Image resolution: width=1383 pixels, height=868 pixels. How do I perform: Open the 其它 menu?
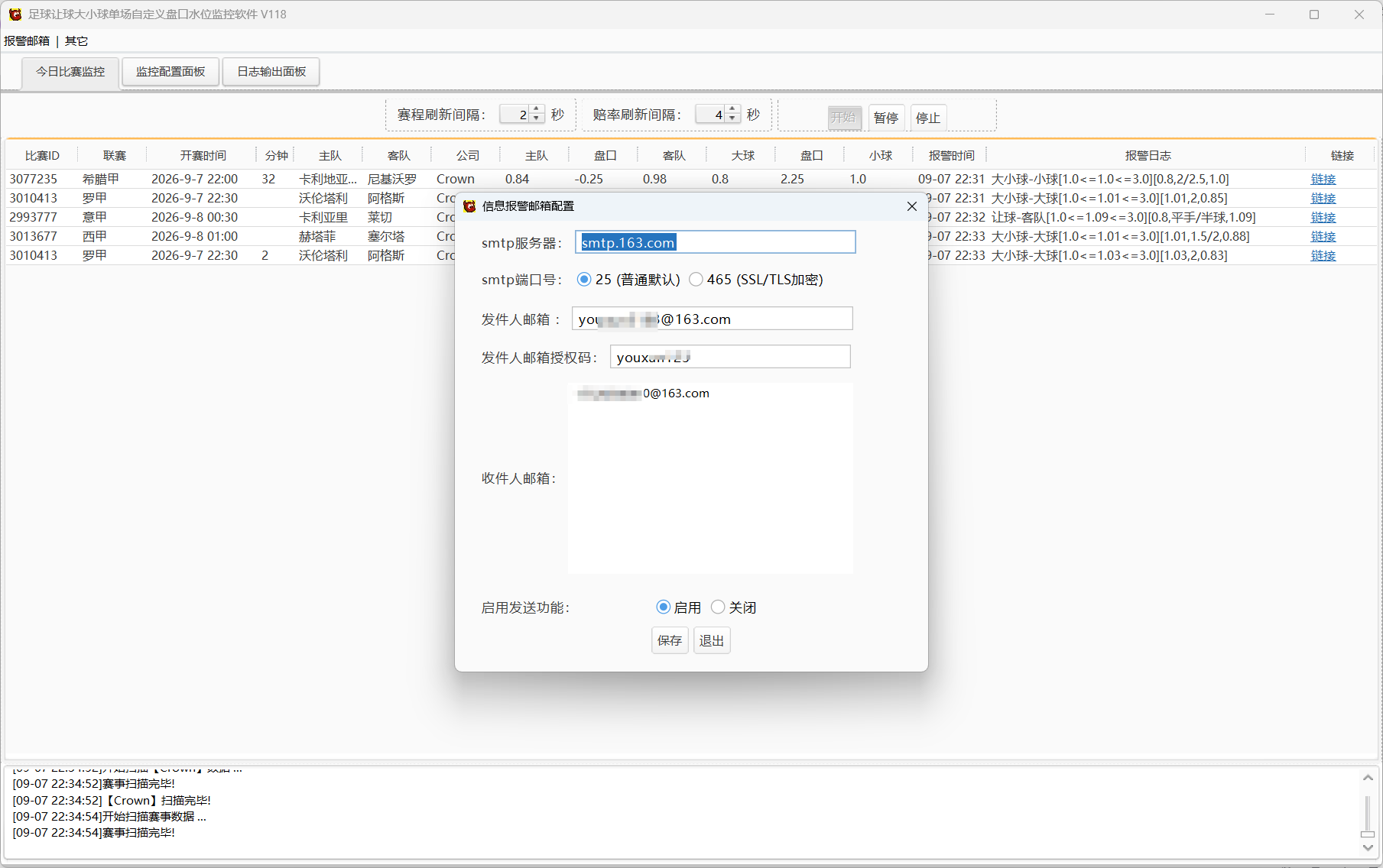tap(76, 41)
